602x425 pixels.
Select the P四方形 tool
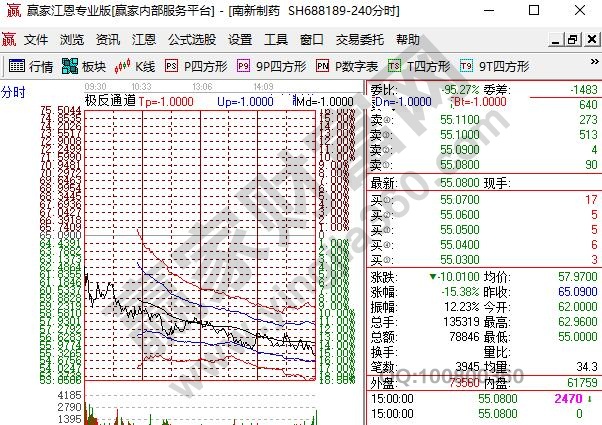click(196, 66)
